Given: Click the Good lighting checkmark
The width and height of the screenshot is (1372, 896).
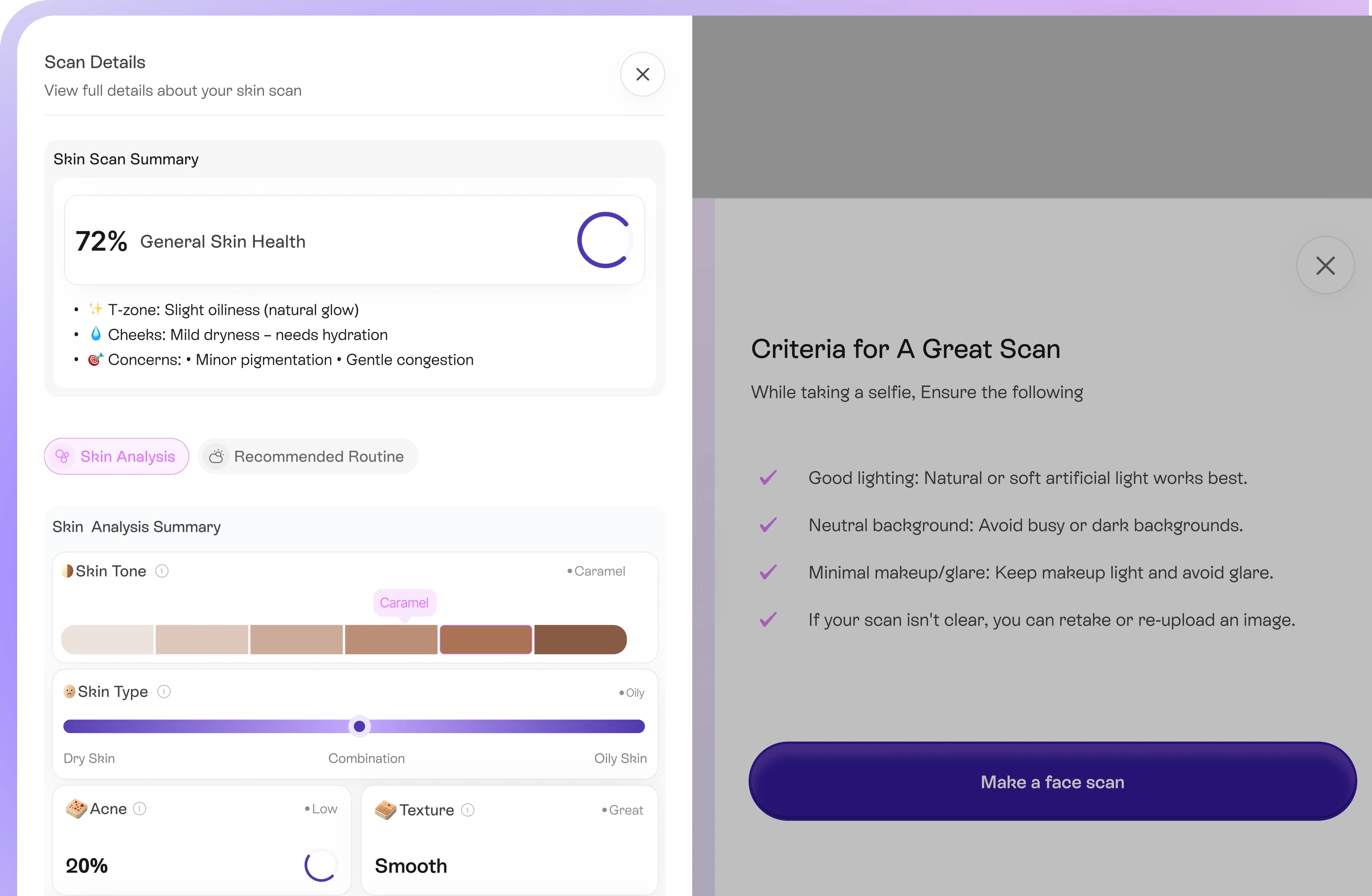Looking at the screenshot, I should point(768,478).
